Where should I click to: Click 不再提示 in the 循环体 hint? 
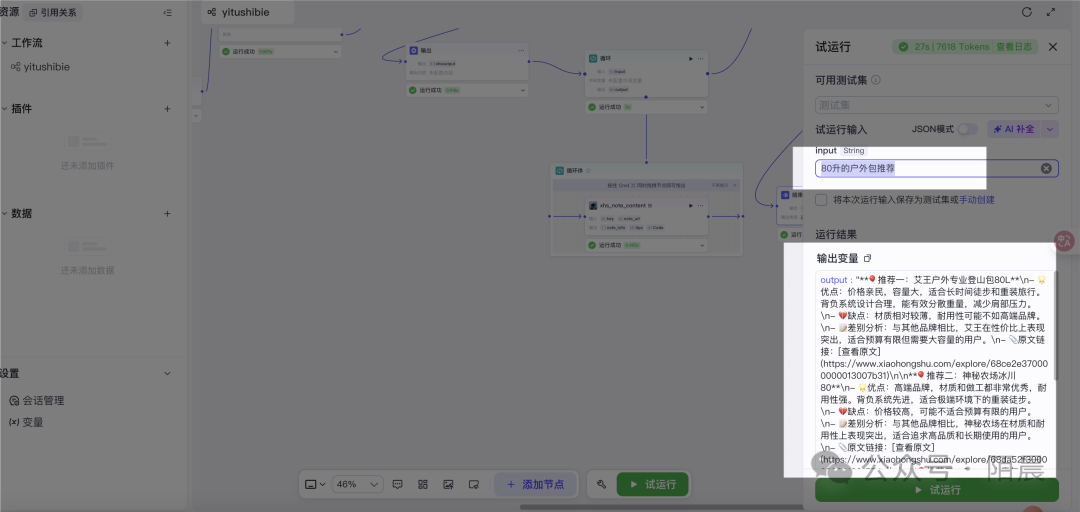pos(720,185)
